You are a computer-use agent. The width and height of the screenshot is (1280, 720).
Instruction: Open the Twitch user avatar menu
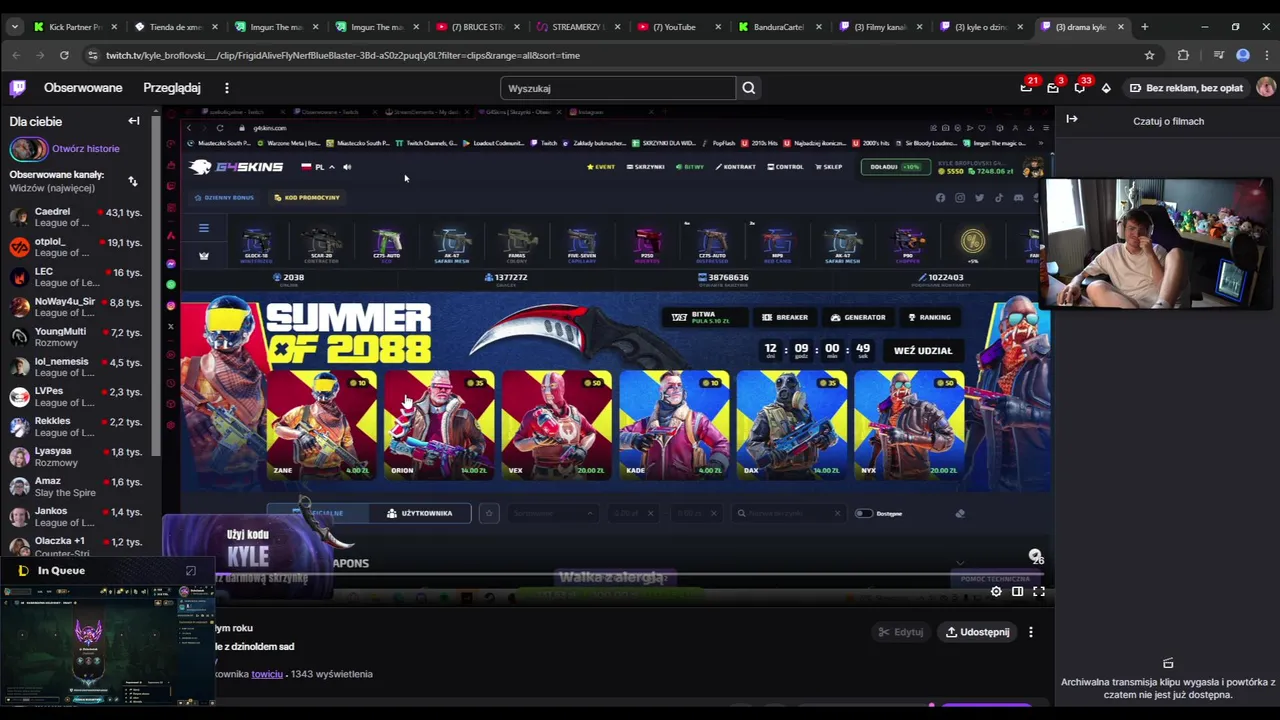[1265, 88]
